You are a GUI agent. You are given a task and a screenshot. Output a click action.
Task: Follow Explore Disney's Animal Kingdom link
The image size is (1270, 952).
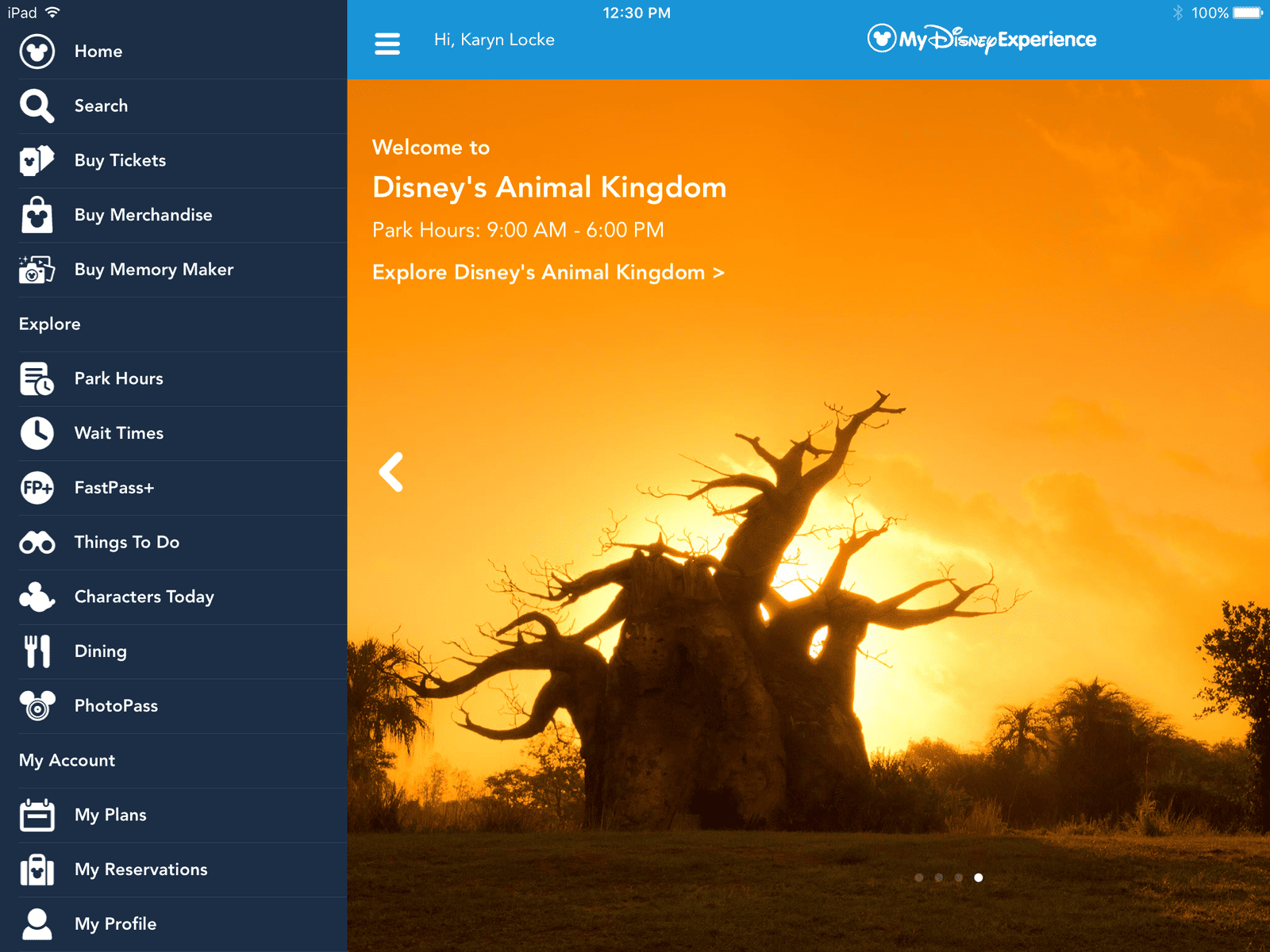pos(548,272)
